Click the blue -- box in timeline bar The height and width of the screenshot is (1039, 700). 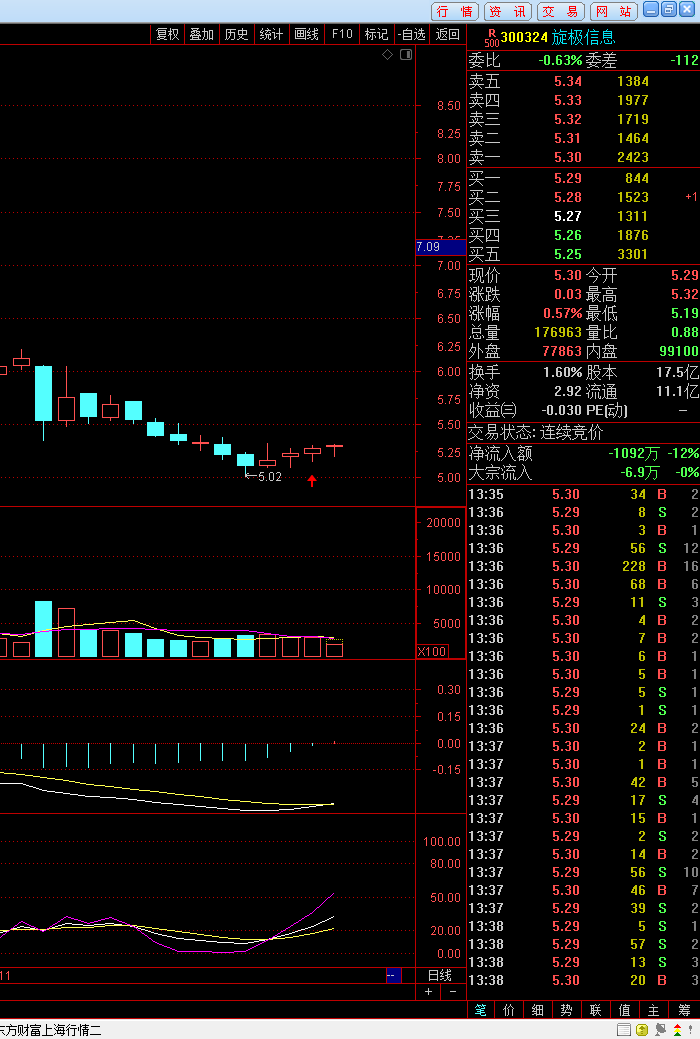(x=393, y=975)
